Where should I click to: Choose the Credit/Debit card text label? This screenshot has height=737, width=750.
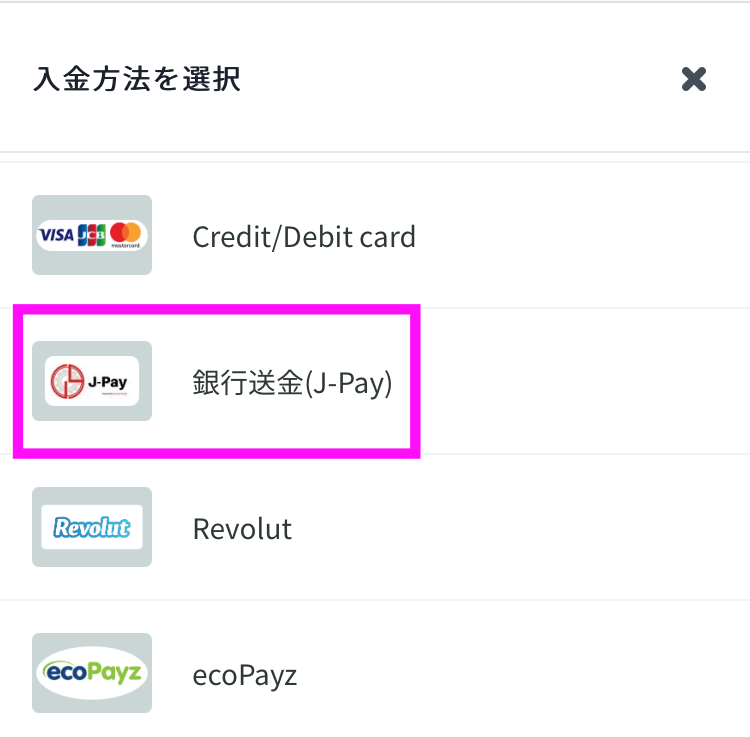tap(304, 237)
